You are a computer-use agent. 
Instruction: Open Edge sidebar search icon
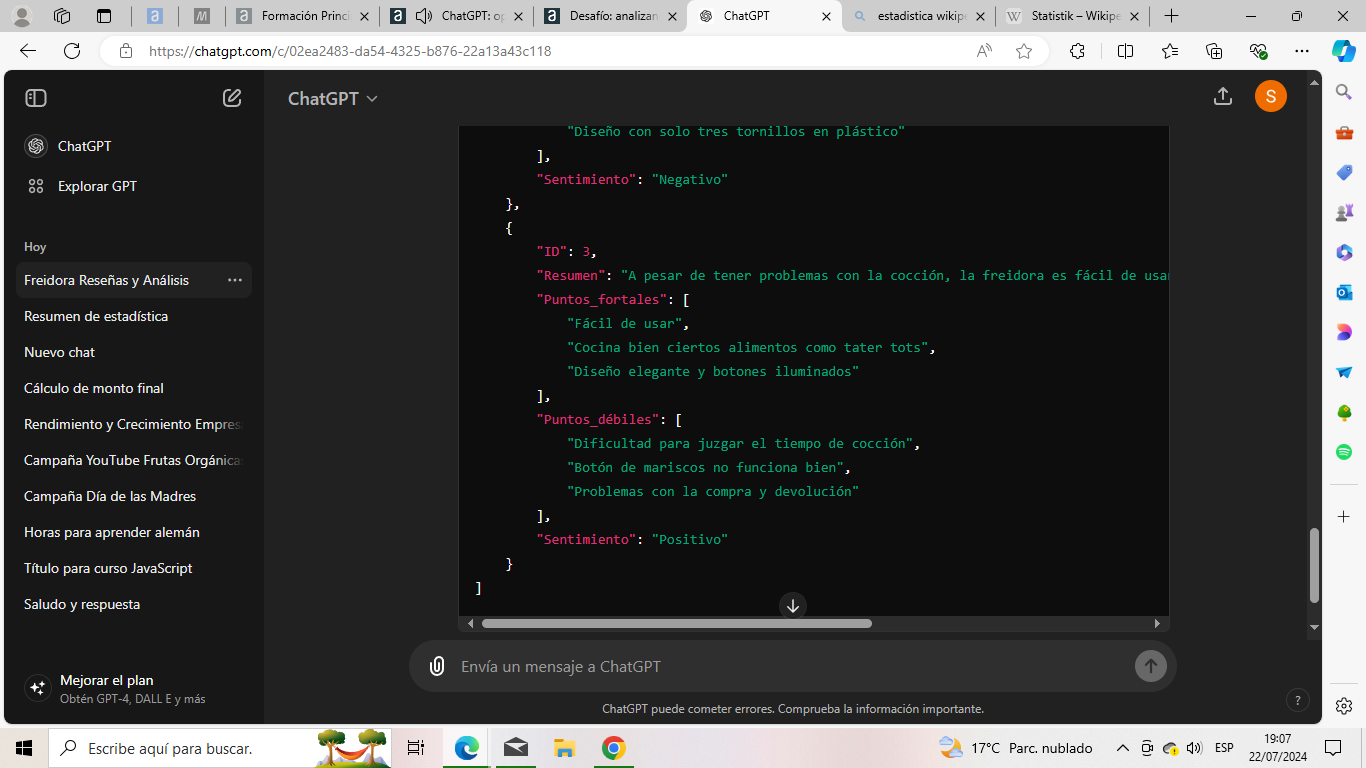click(1344, 92)
